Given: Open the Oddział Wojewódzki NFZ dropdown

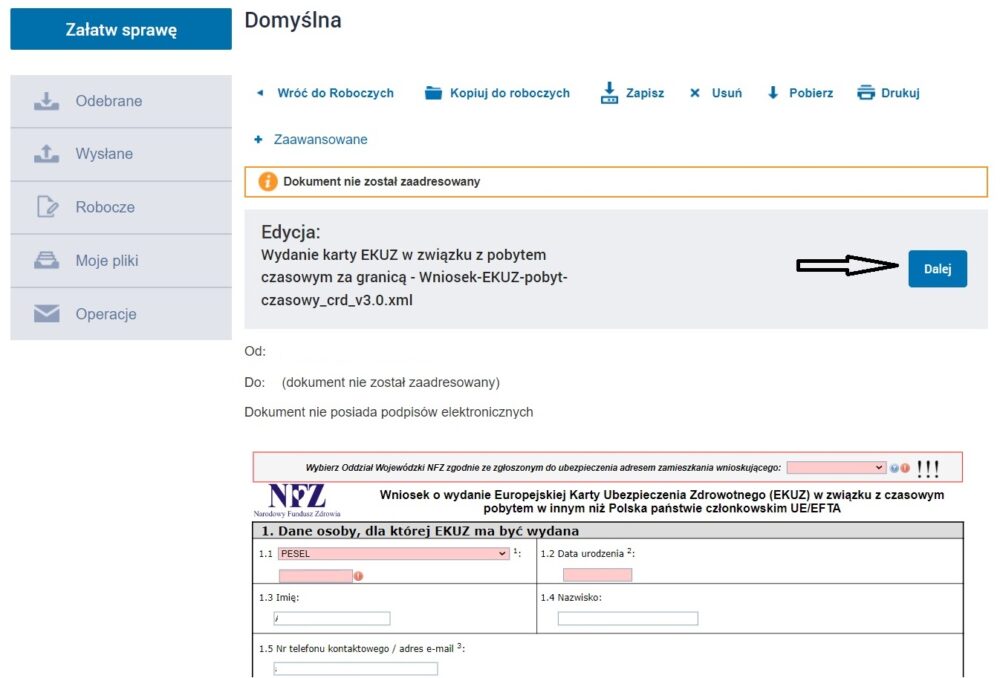Looking at the screenshot, I should click(x=836, y=467).
